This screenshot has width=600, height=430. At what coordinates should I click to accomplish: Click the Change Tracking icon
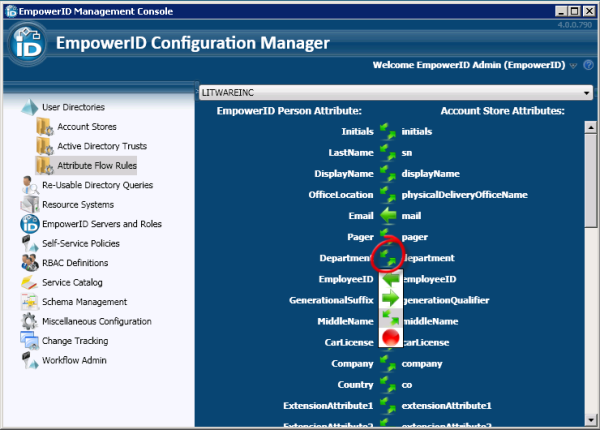[x=29, y=340]
